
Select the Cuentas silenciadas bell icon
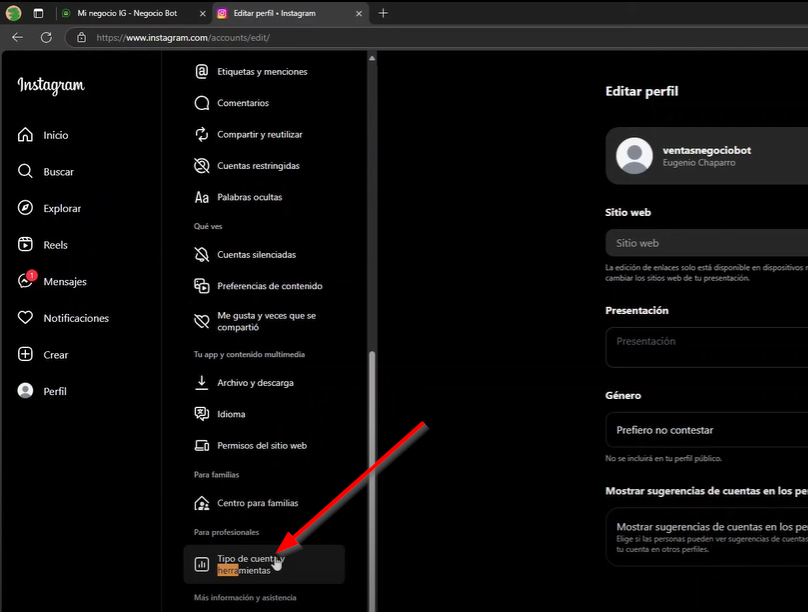click(201, 254)
